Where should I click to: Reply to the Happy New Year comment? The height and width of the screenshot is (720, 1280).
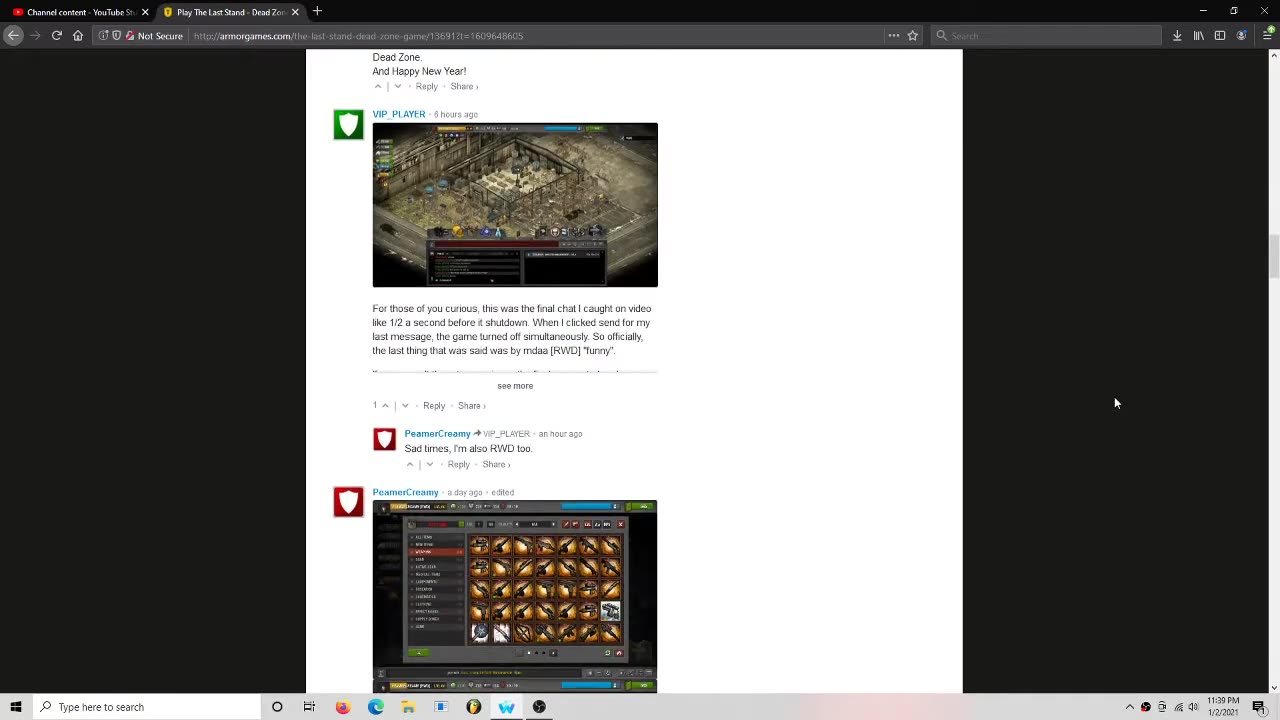tap(427, 86)
